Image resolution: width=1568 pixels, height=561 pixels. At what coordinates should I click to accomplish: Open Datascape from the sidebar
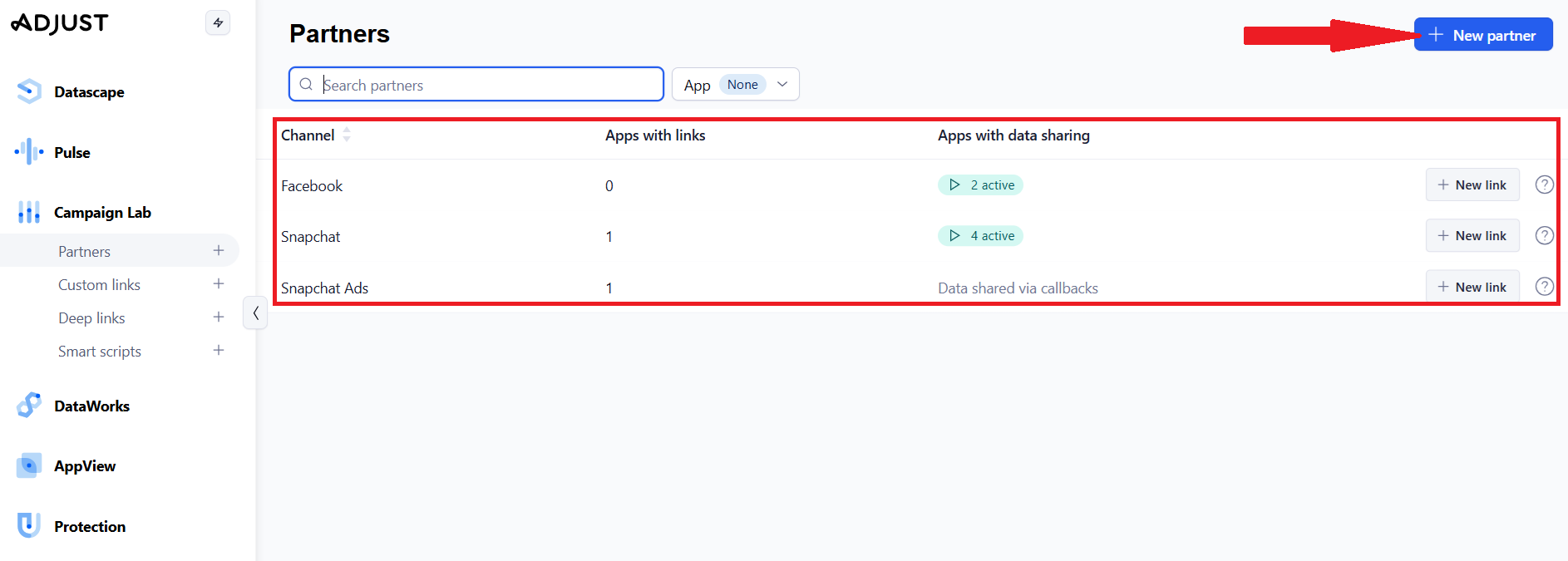click(88, 92)
